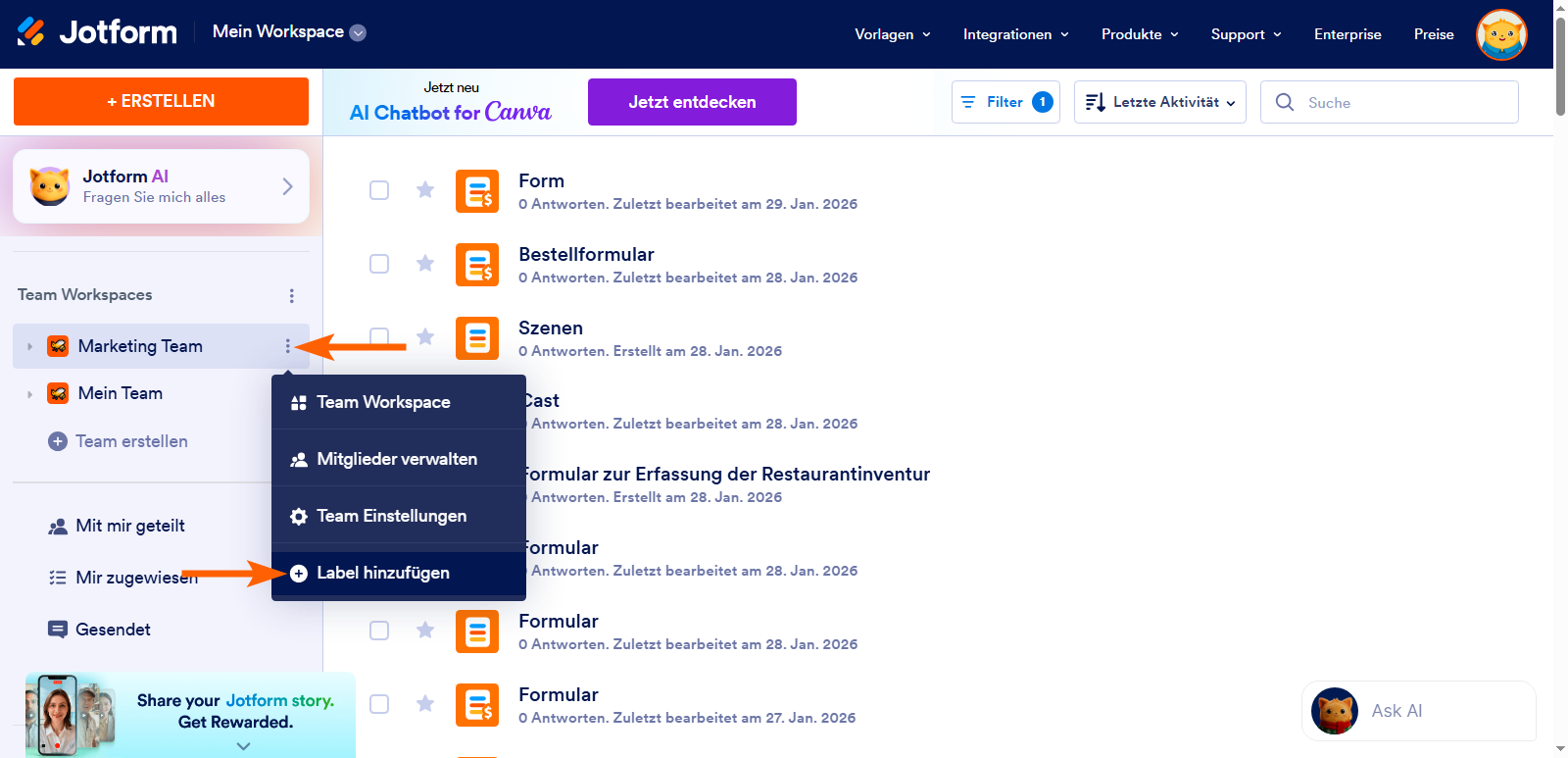The width and height of the screenshot is (1568, 758).
Task: Tick the checkbox next to Szenen
Action: [379, 336]
